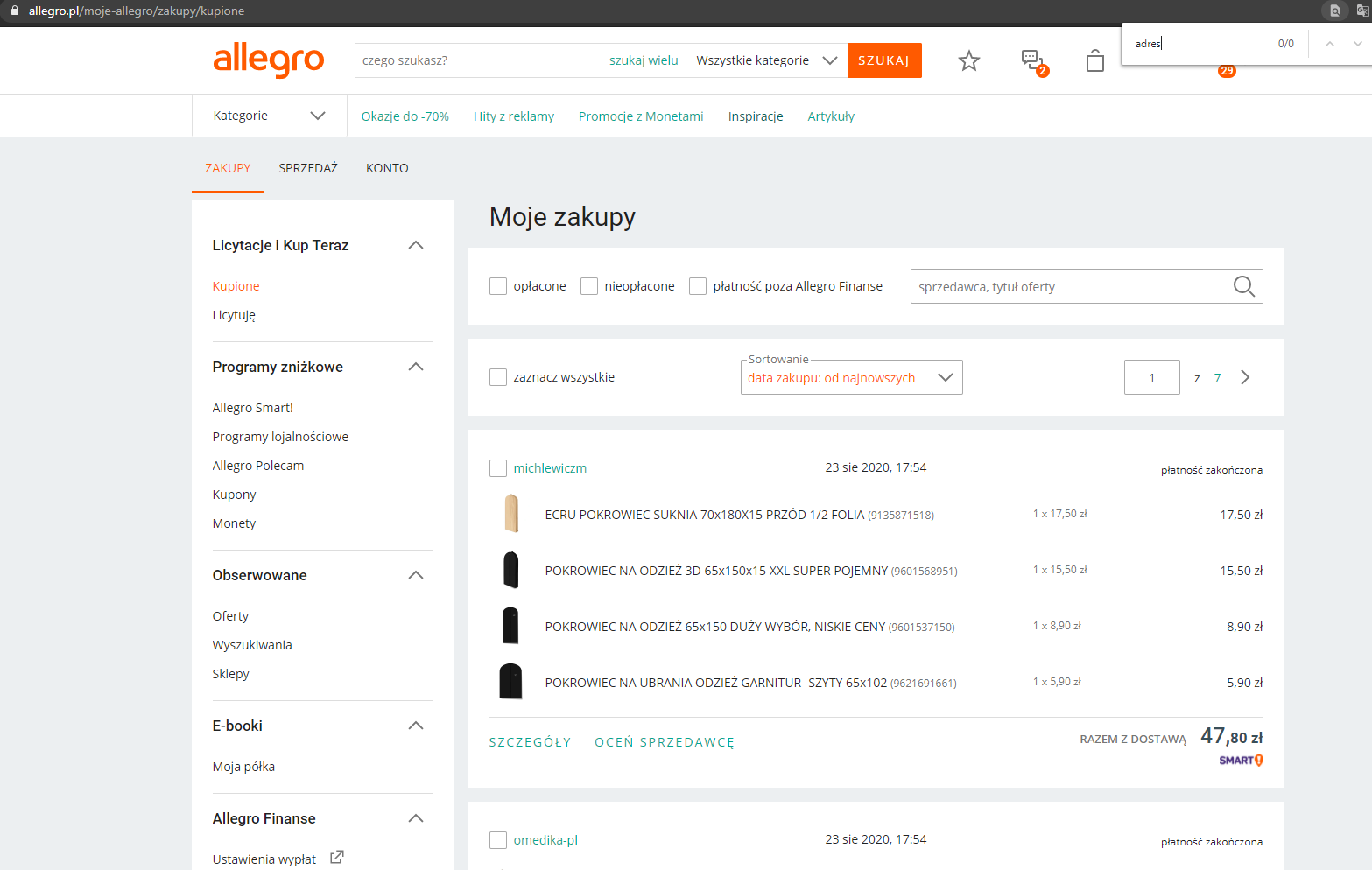1372x870 pixels.
Task: Open messages chat icon with badge
Action: [1034, 62]
